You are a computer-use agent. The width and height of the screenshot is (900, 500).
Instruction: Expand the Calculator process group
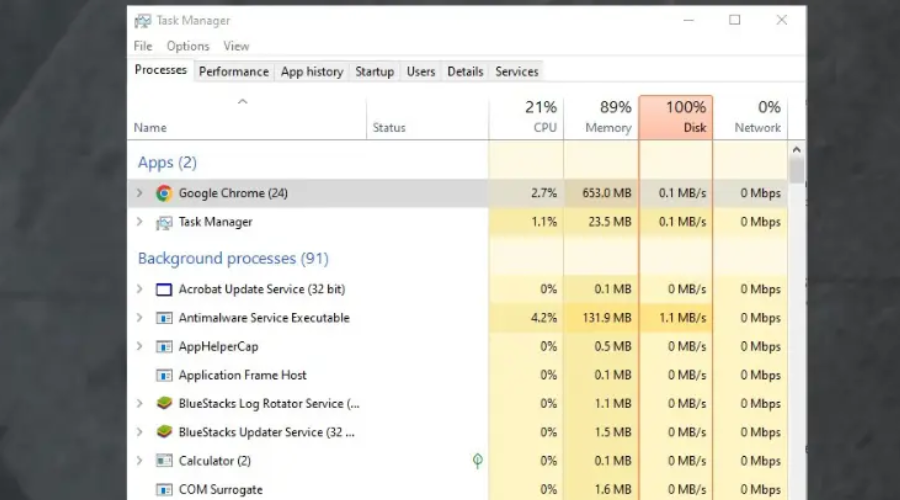(x=140, y=461)
